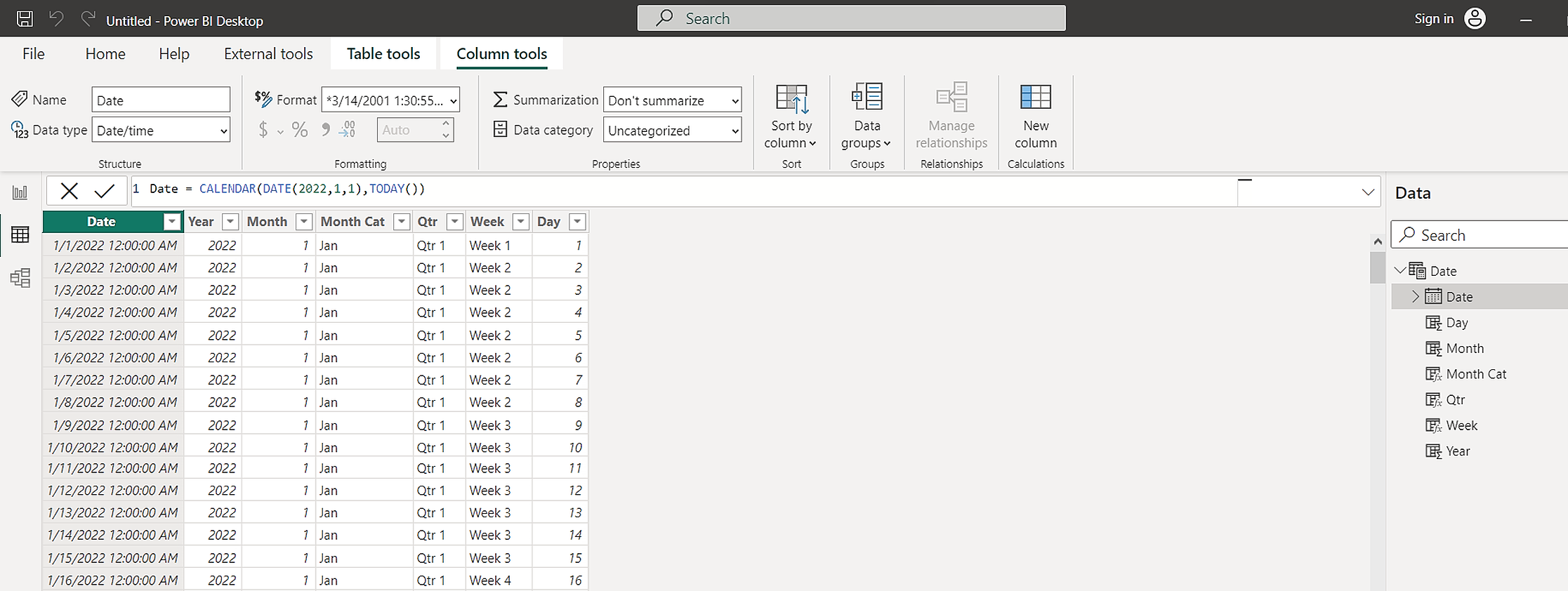Click the Save icon in title bar

coord(25,19)
